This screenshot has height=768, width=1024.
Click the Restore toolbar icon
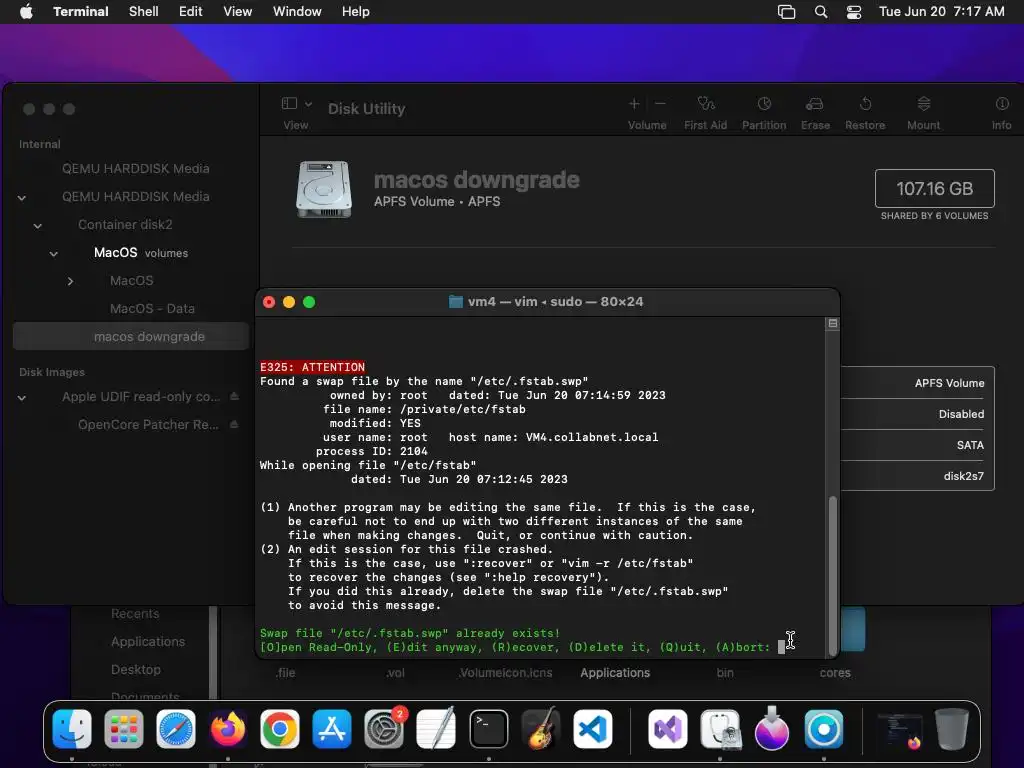(x=865, y=104)
